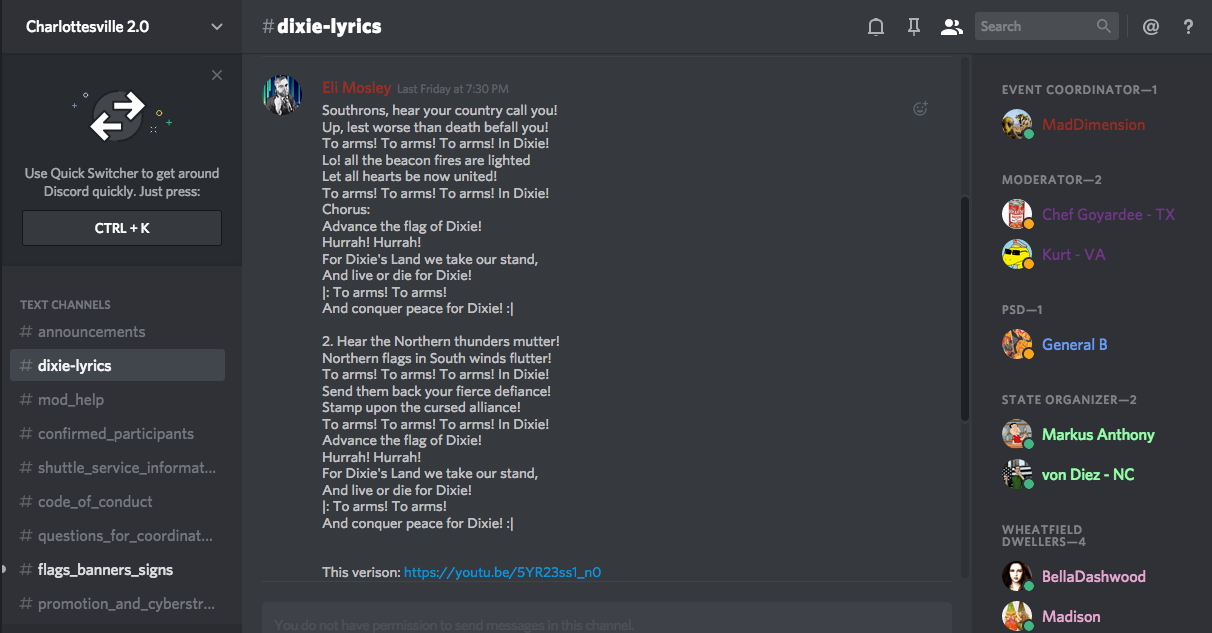
Task: Click the search magnifier icon
Action: (1104, 27)
